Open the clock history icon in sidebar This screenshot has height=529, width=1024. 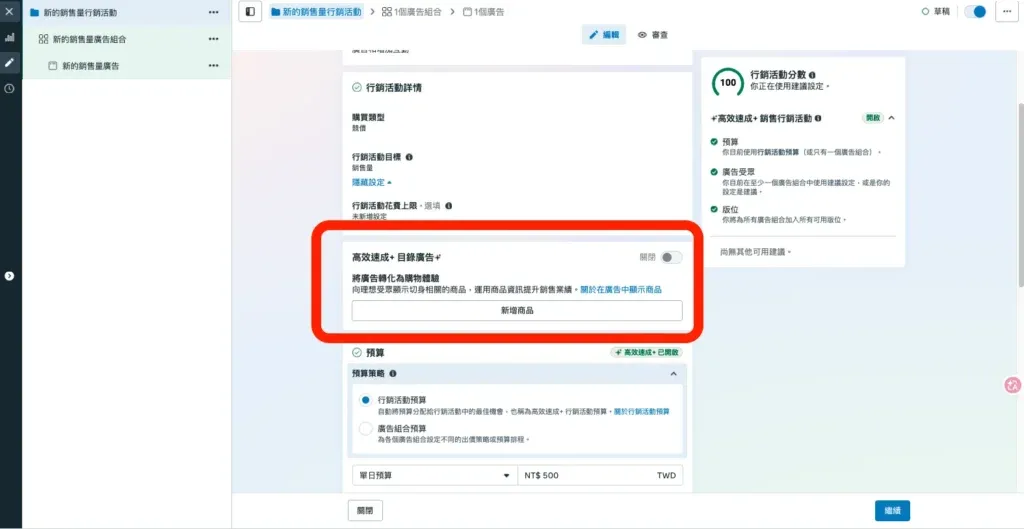(x=9, y=88)
